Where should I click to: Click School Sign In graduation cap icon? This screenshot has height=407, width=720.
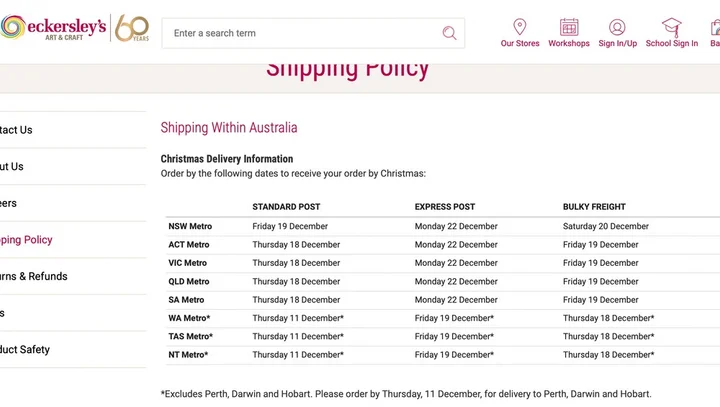click(x=671, y=27)
